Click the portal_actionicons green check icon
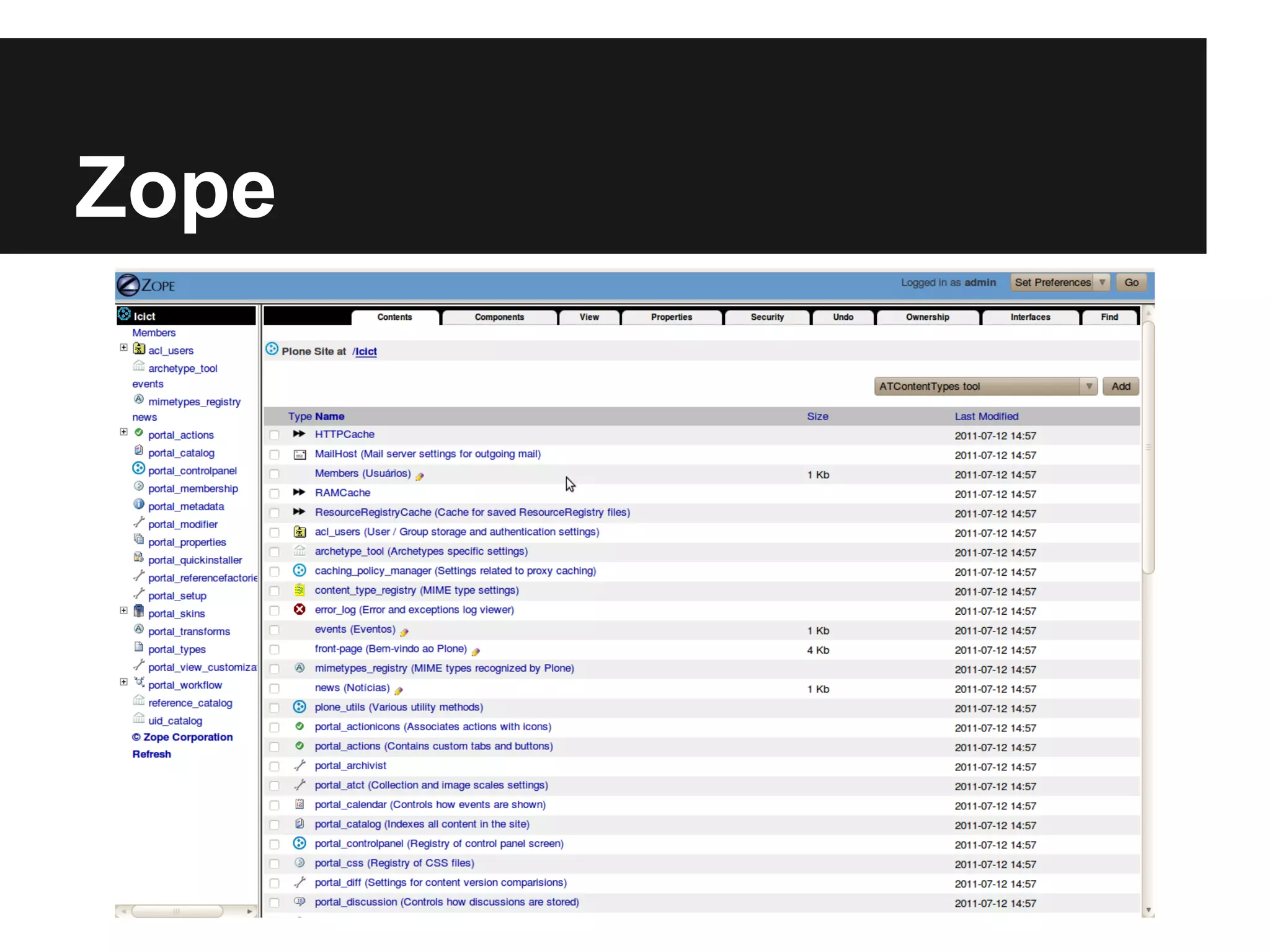Viewport: 1270px width, 952px height. tap(300, 726)
